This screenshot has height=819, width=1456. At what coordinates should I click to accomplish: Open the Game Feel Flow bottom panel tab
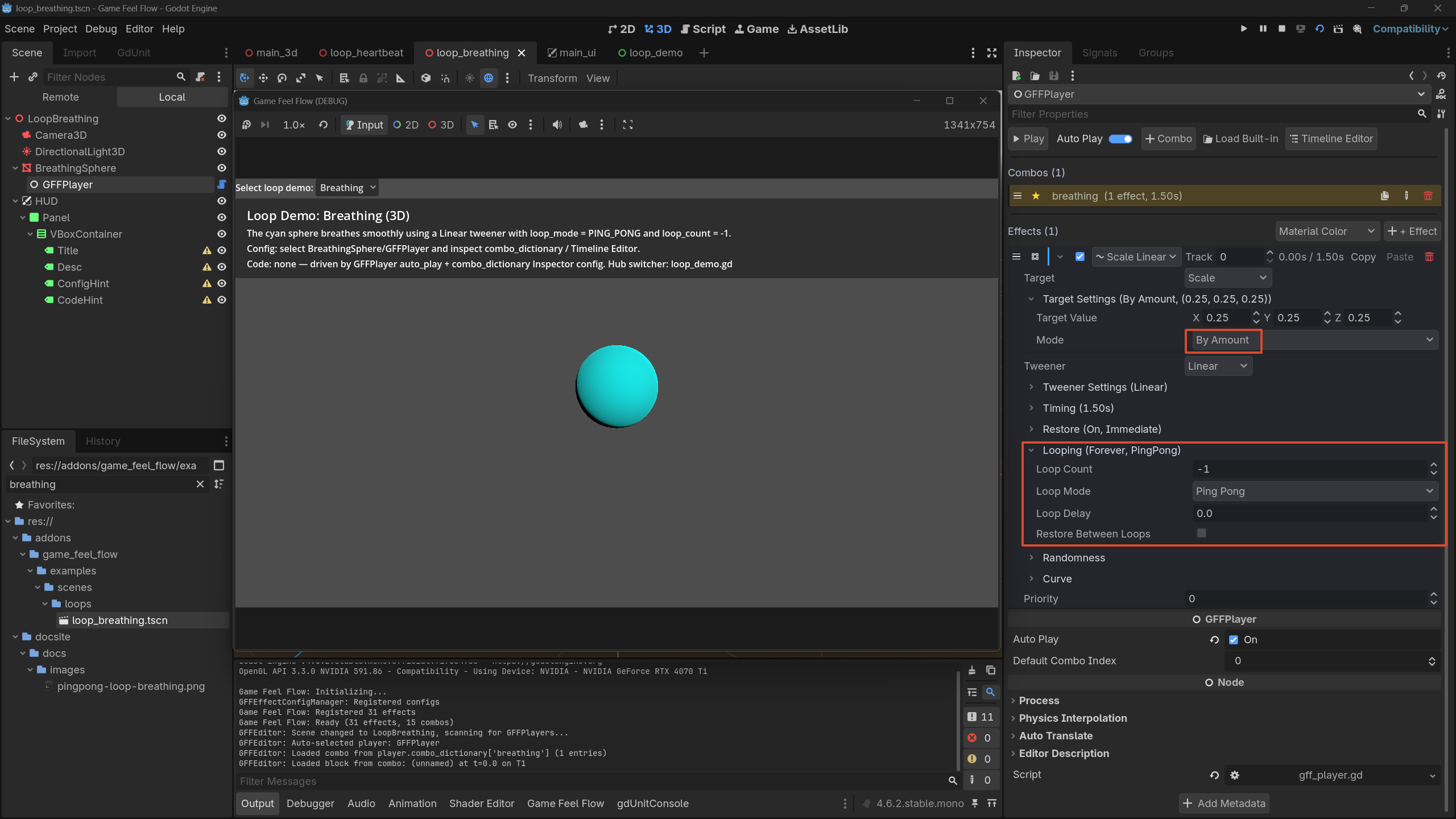pos(565,803)
